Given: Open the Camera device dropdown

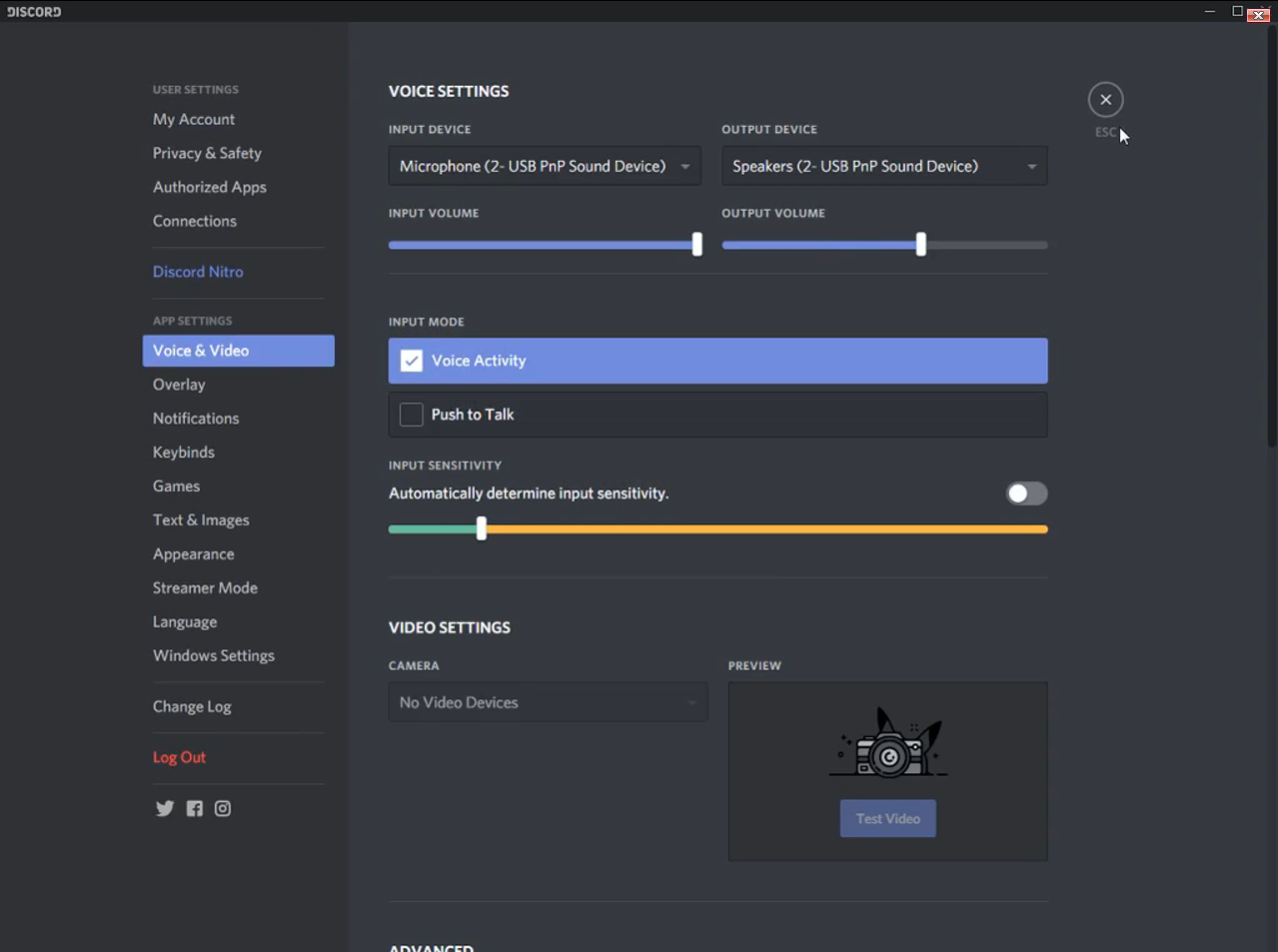Looking at the screenshot, I should [548, 702].
